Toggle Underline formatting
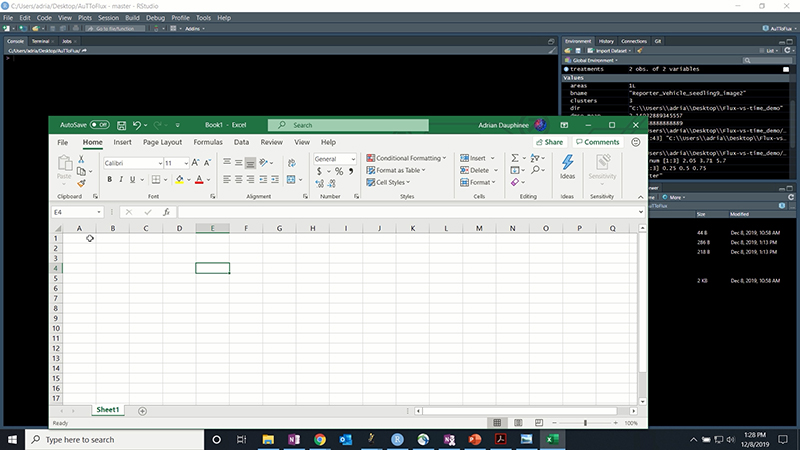The image size is (800, 450). pyautogui.click(x=133, y=180)
